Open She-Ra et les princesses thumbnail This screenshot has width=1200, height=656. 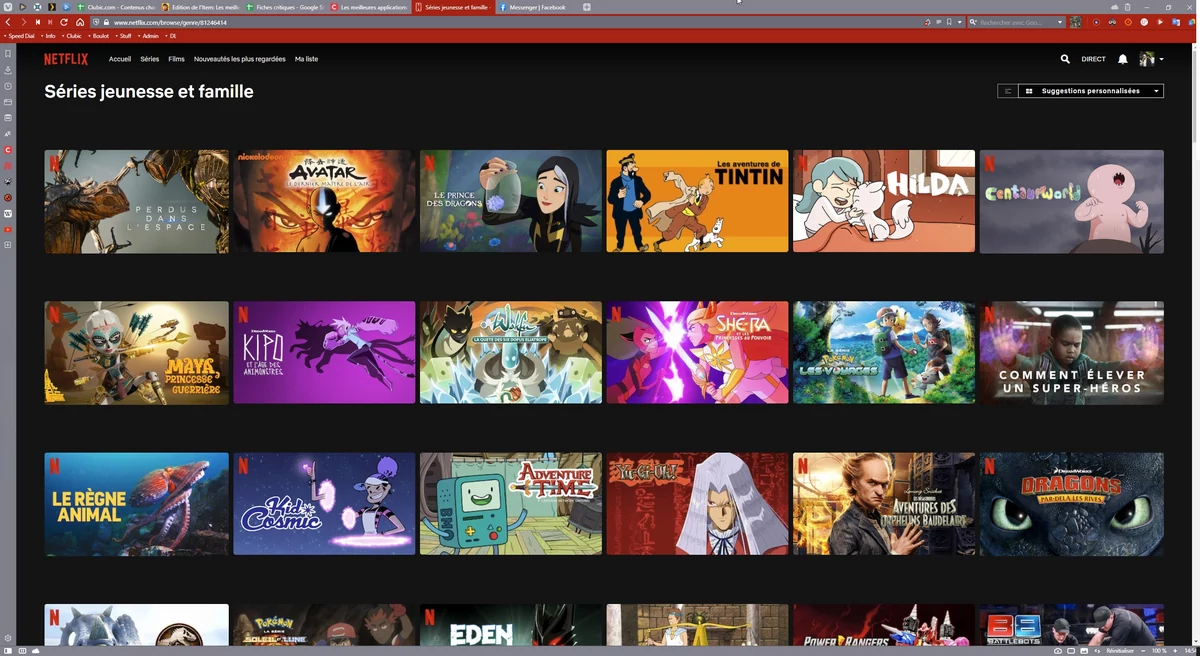point(697,353)
